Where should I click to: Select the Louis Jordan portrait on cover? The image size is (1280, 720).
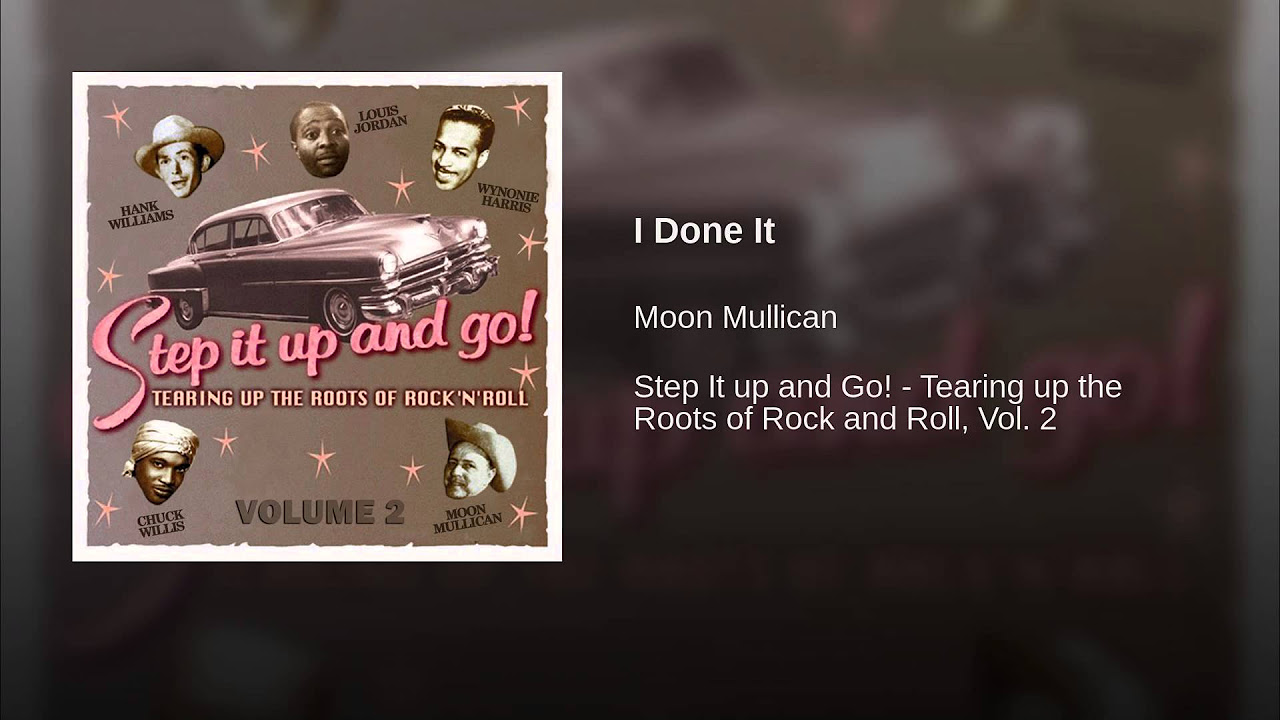click(x=320, y=139)
